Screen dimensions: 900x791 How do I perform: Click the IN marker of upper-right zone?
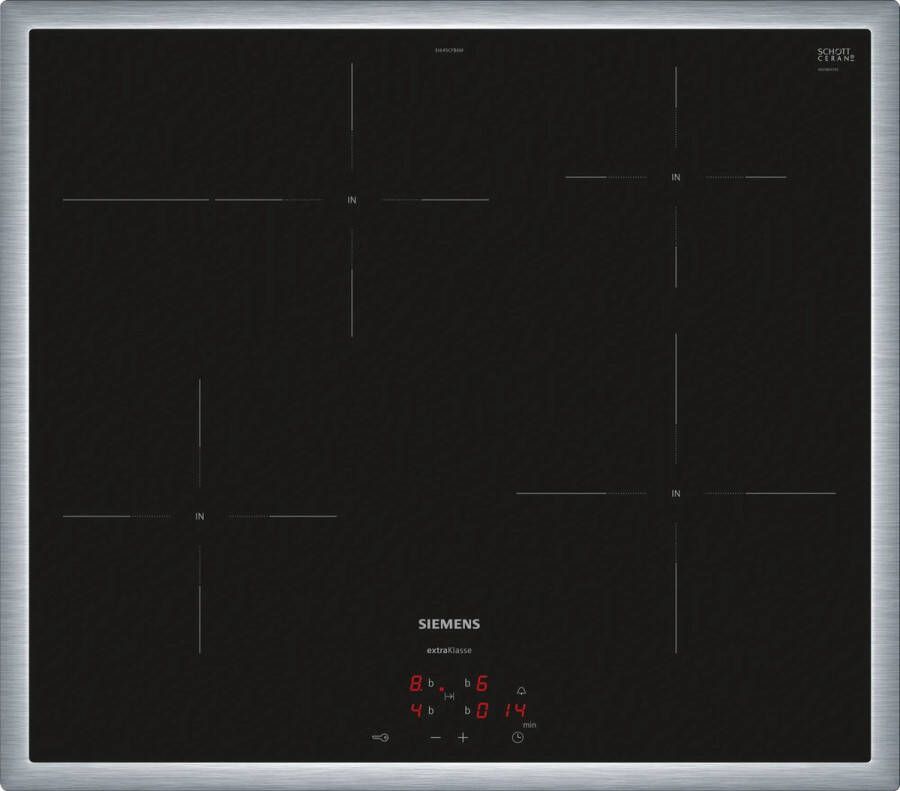[676, 178]
